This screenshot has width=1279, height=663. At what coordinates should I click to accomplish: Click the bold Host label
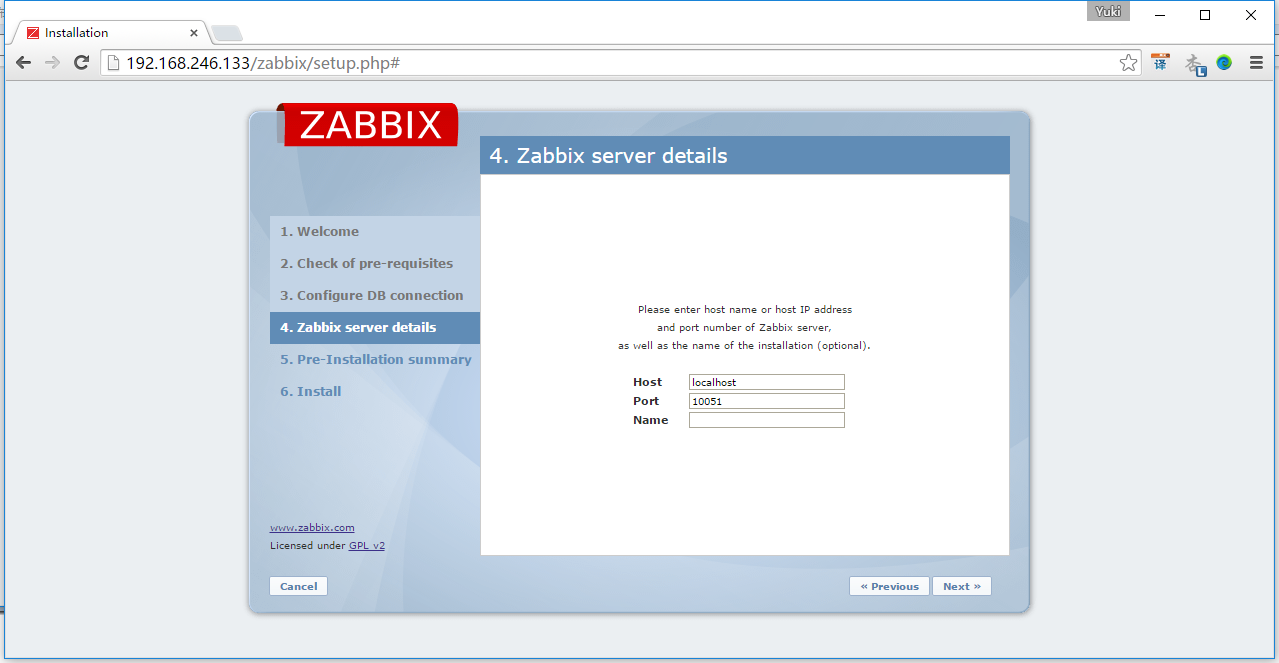(647, 382)
